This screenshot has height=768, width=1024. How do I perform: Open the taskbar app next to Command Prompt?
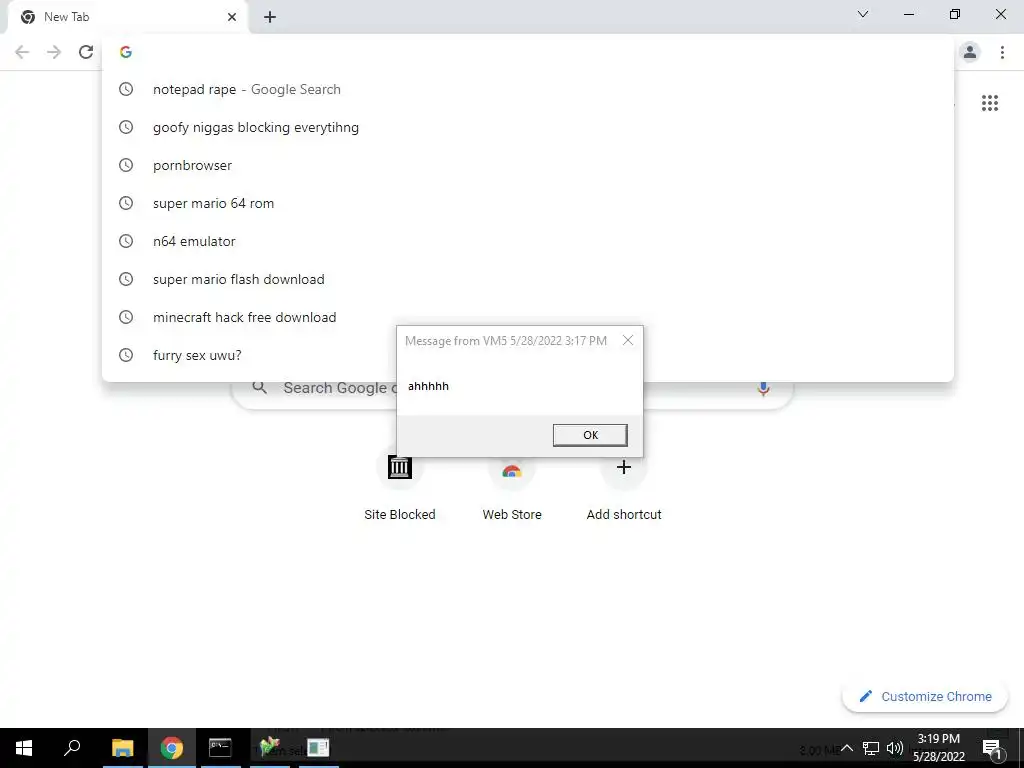[269, 748]
